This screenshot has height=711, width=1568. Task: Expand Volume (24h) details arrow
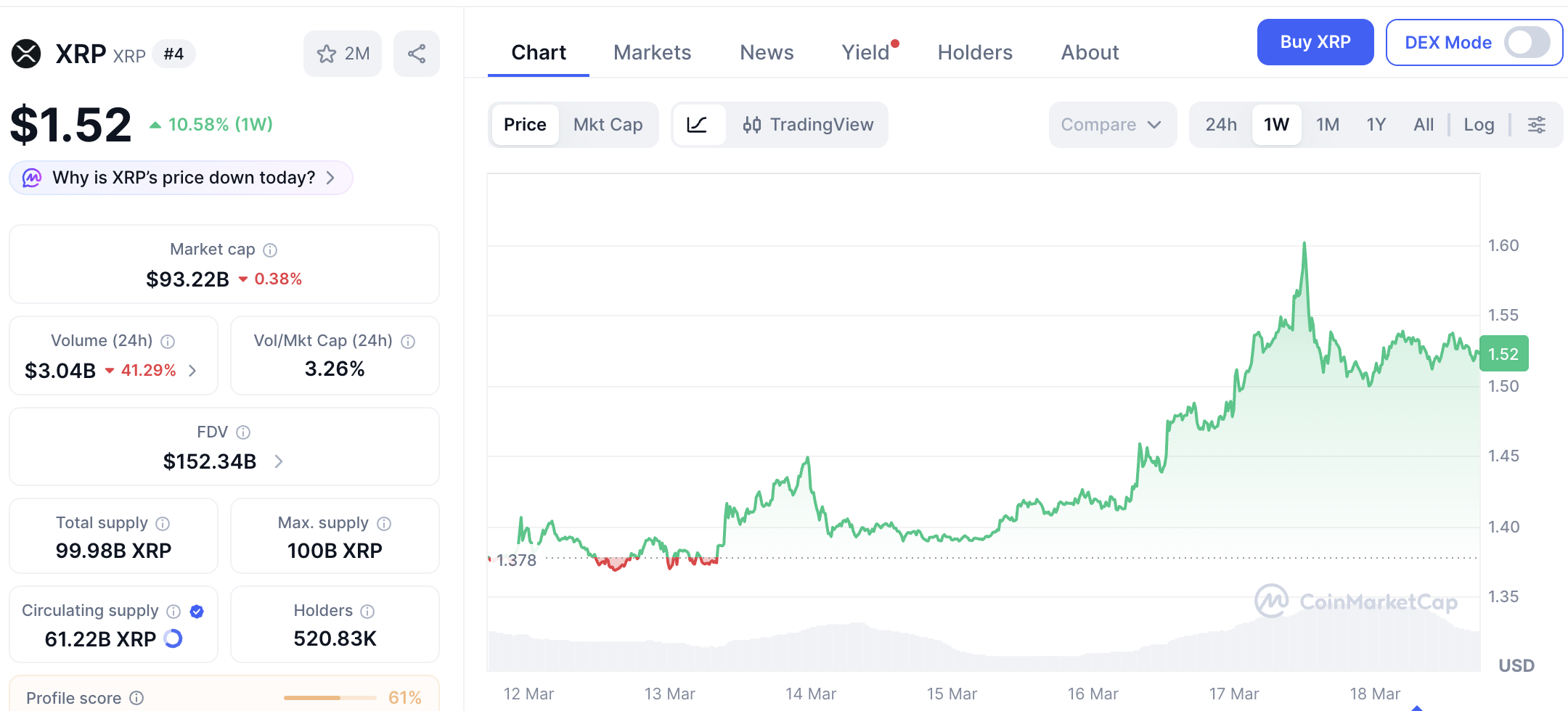click(192, 371)
